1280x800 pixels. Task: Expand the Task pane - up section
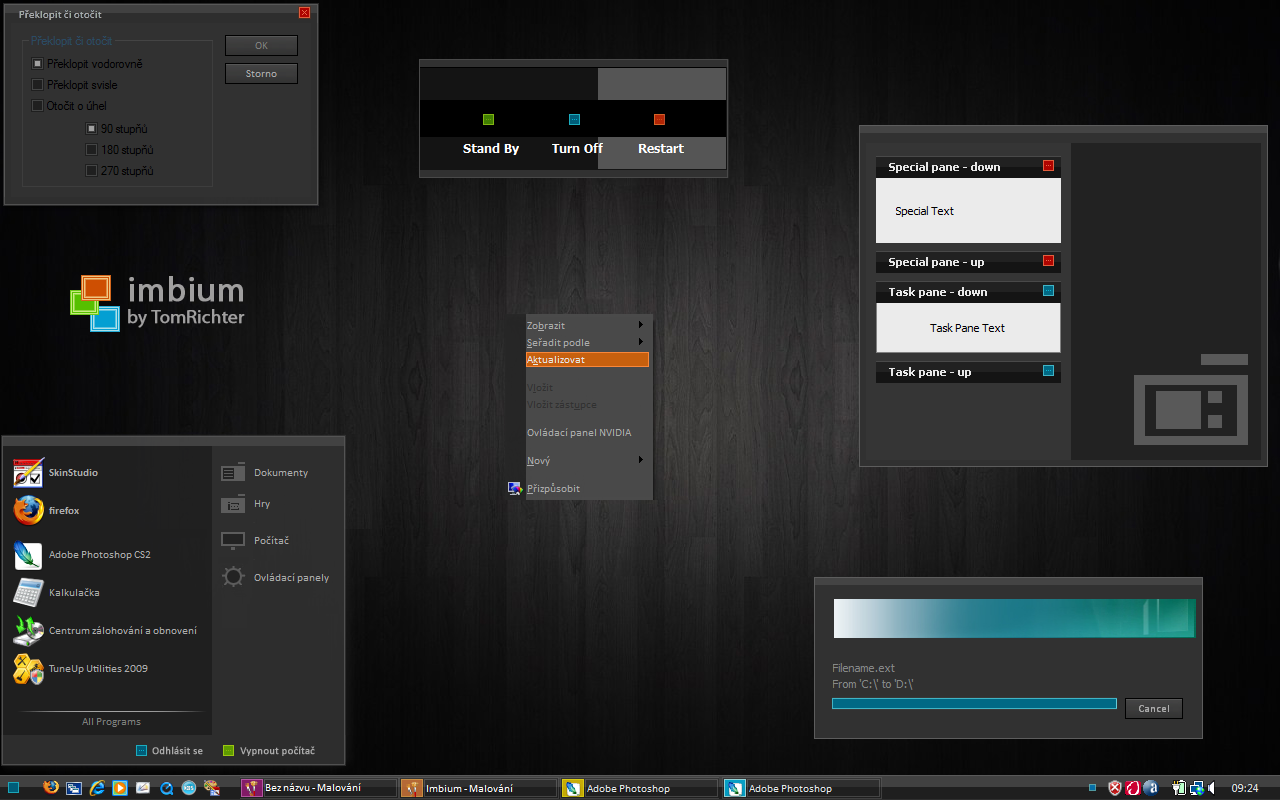1048,372
